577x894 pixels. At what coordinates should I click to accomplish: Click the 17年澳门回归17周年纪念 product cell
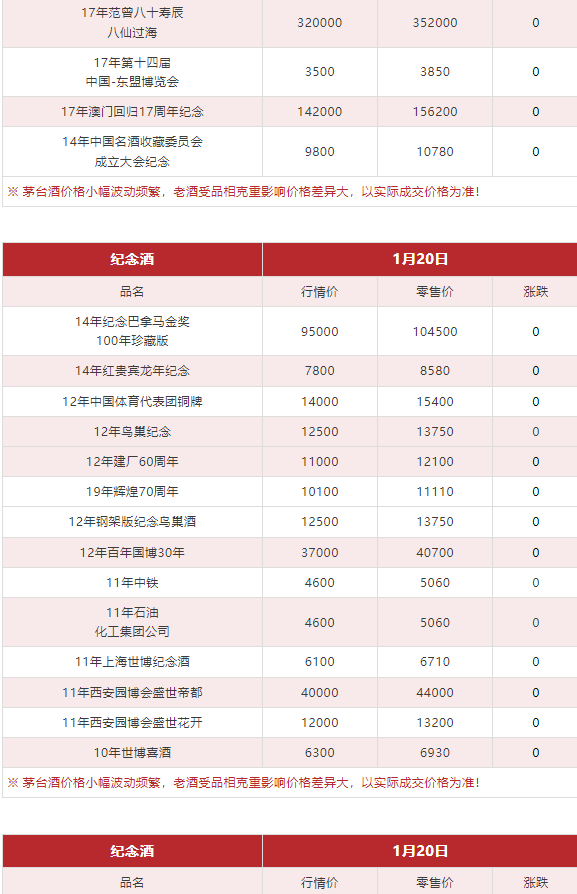coord(132,112)
